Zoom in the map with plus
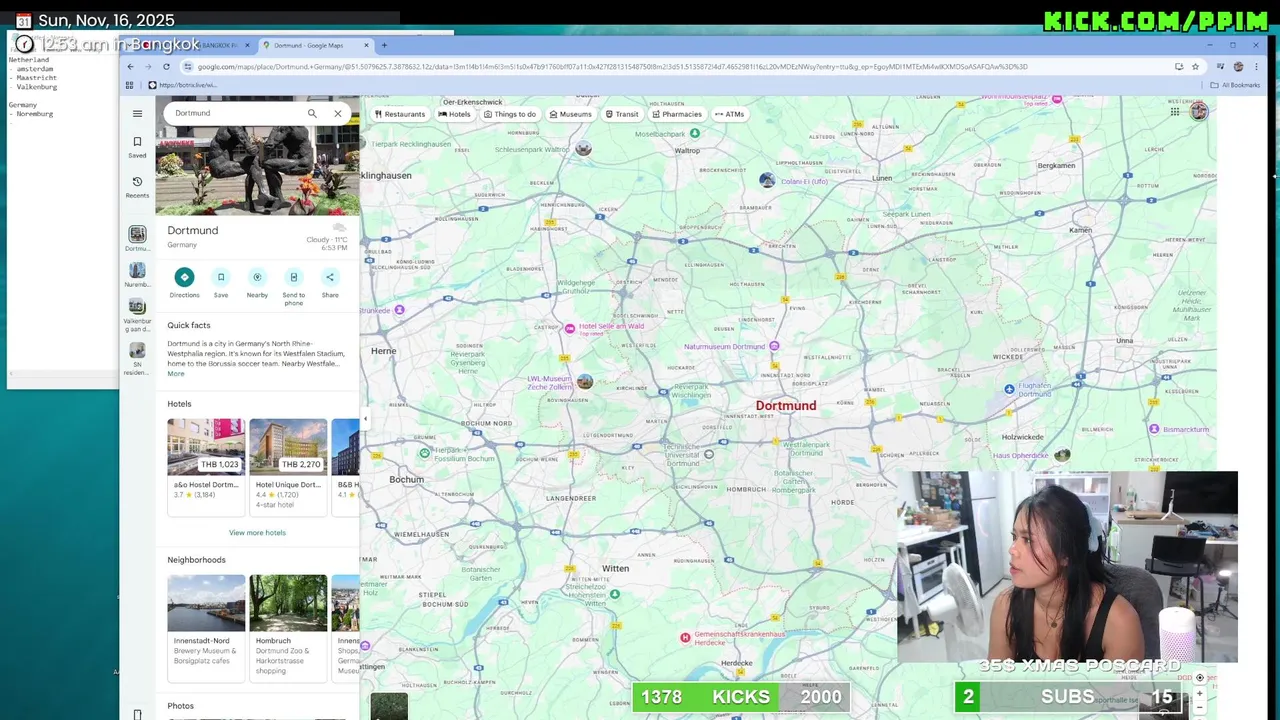 tap(1200, 694)
